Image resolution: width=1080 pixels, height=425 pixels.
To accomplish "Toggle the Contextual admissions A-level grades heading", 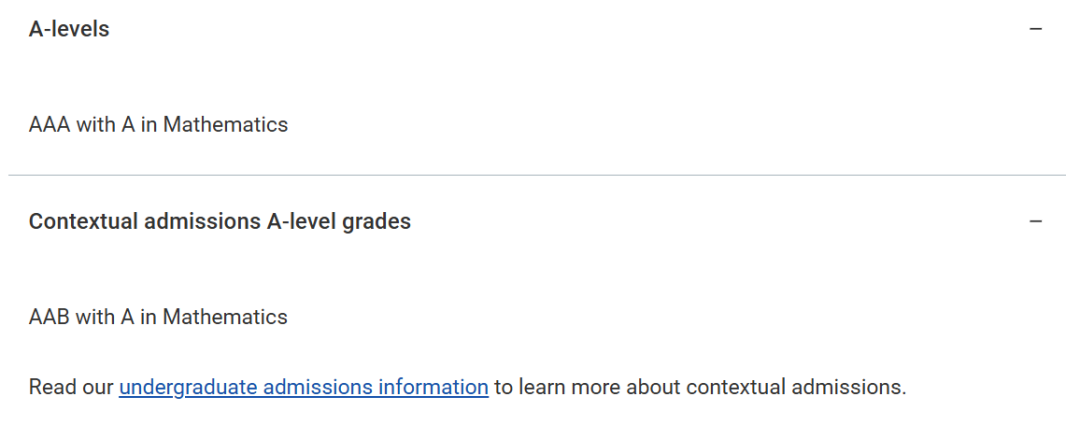I will tap(220, 221).
